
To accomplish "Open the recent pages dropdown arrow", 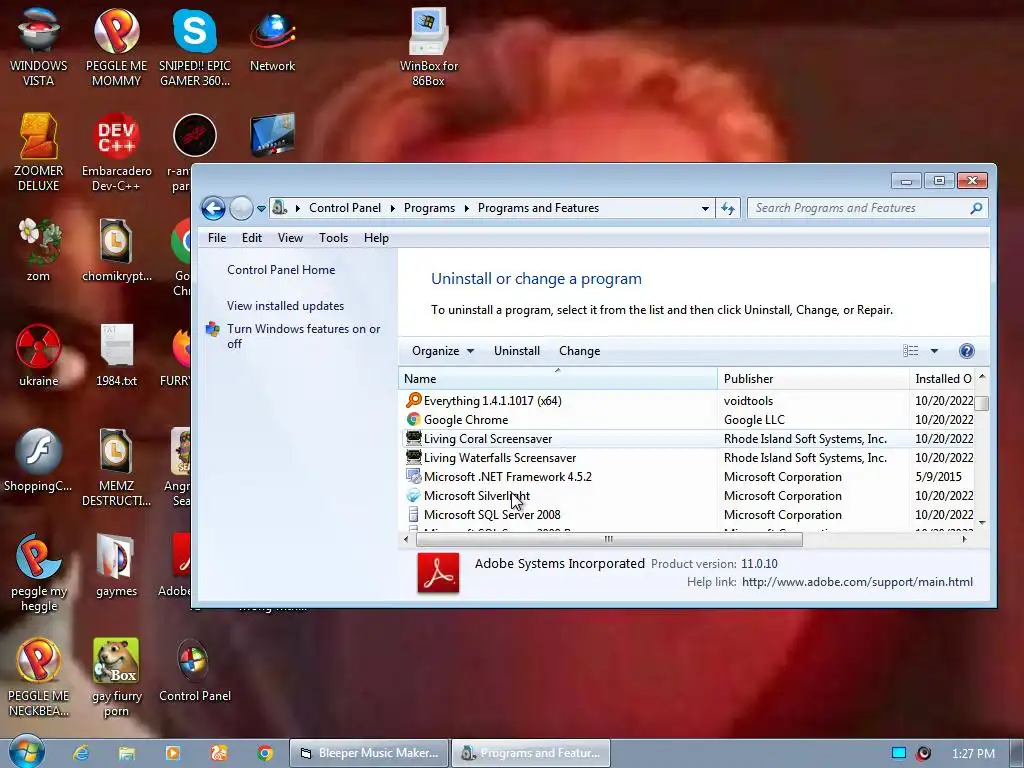I will (261, 208).
